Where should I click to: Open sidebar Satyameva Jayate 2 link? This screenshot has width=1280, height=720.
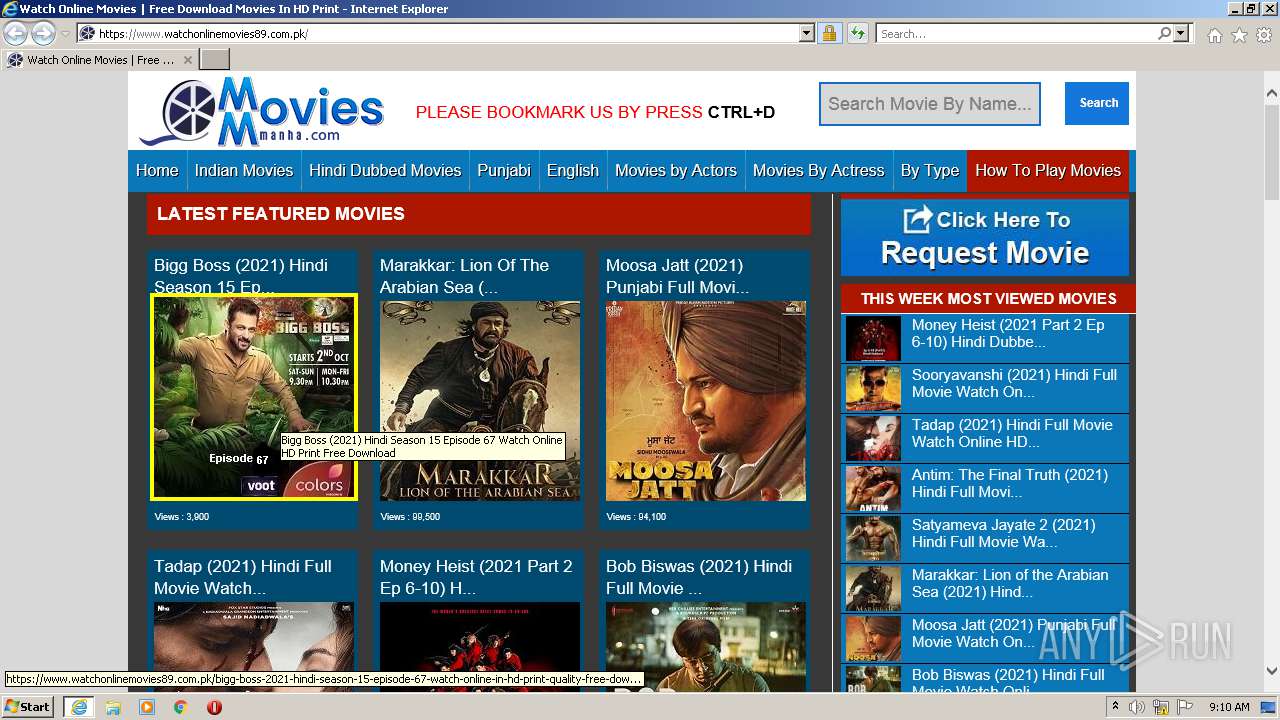pyautogui.click(x=1003, y=533)
